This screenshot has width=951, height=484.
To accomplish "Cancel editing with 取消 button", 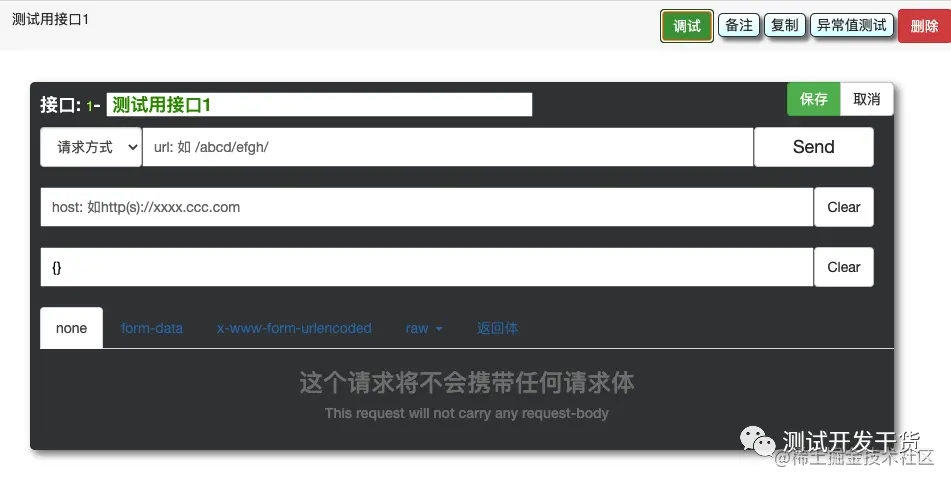I will click(866, 99).
